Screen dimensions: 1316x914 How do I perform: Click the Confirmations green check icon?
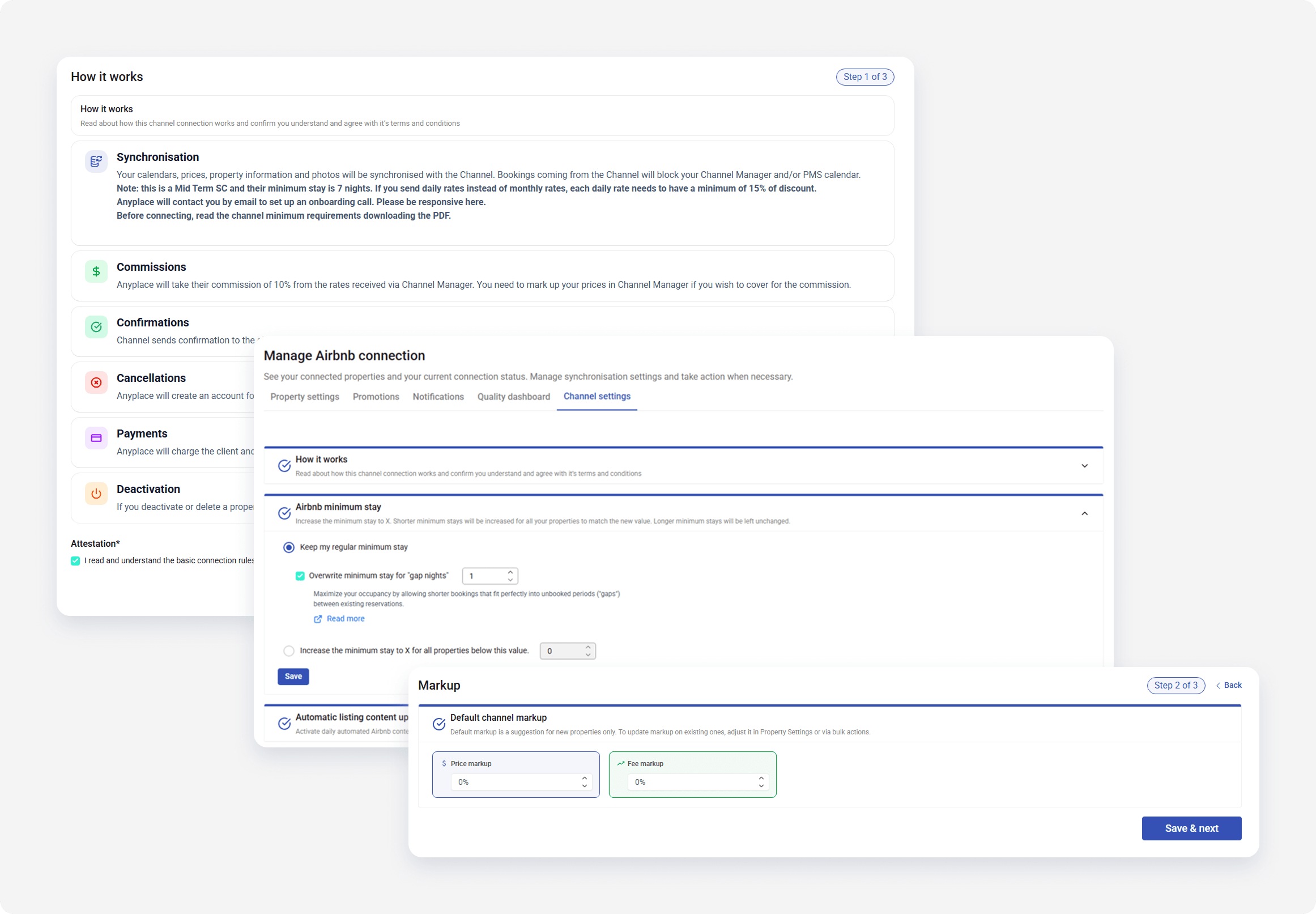[x=96, y=327]
